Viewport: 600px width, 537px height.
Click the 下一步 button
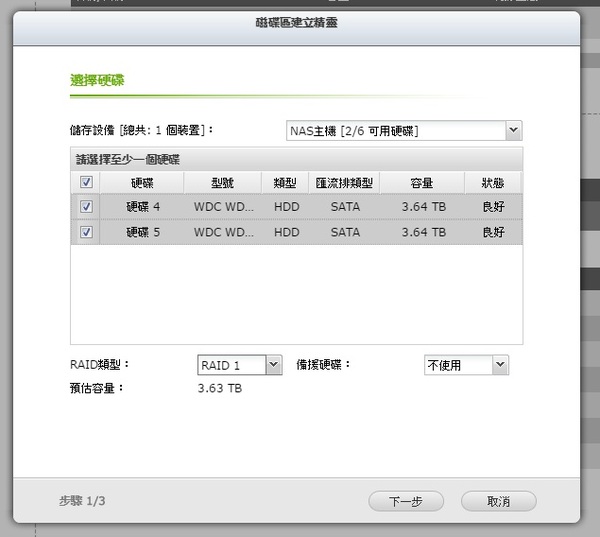click(x=405, y=500)
